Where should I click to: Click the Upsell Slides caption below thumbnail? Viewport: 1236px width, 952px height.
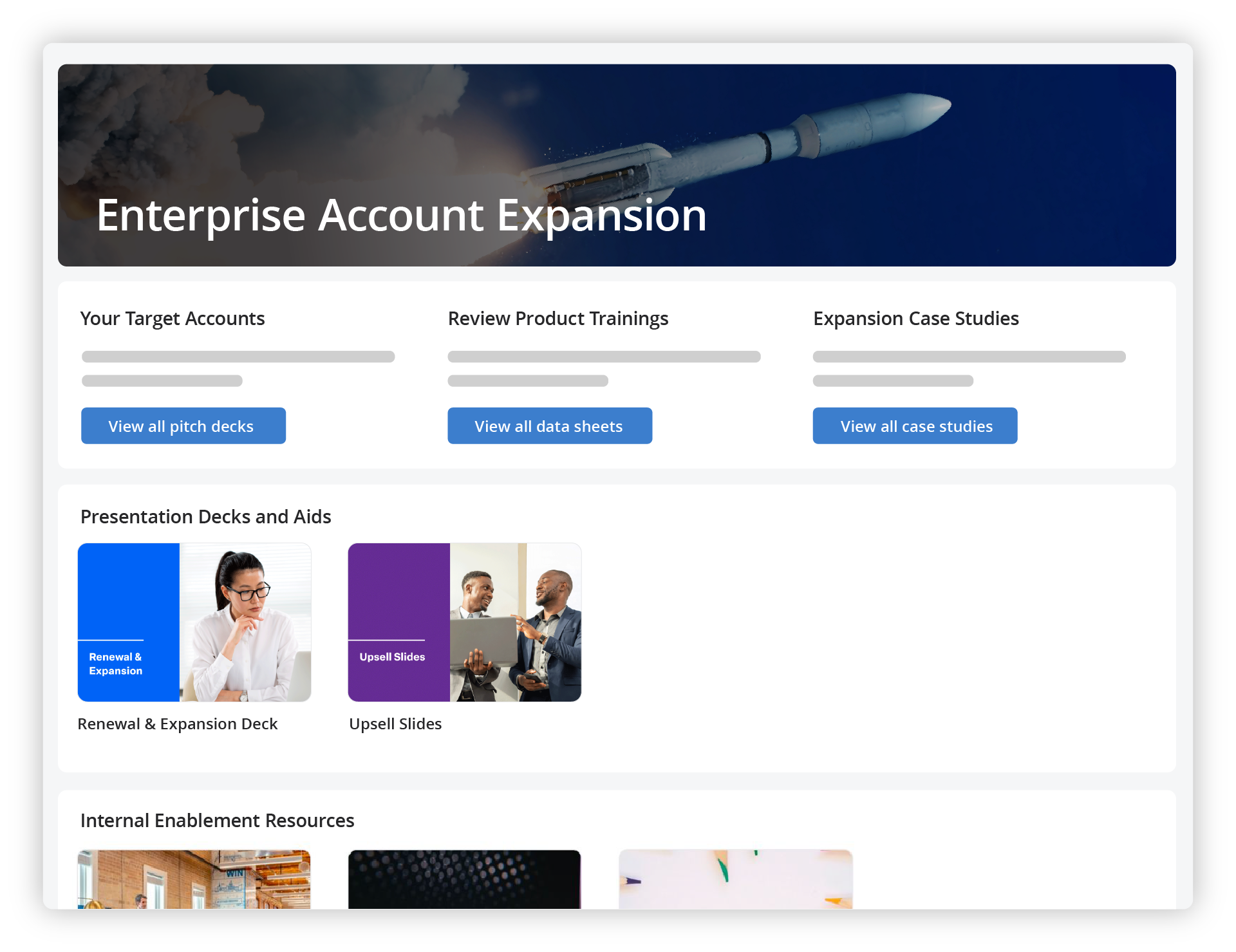tap(395, 723)
